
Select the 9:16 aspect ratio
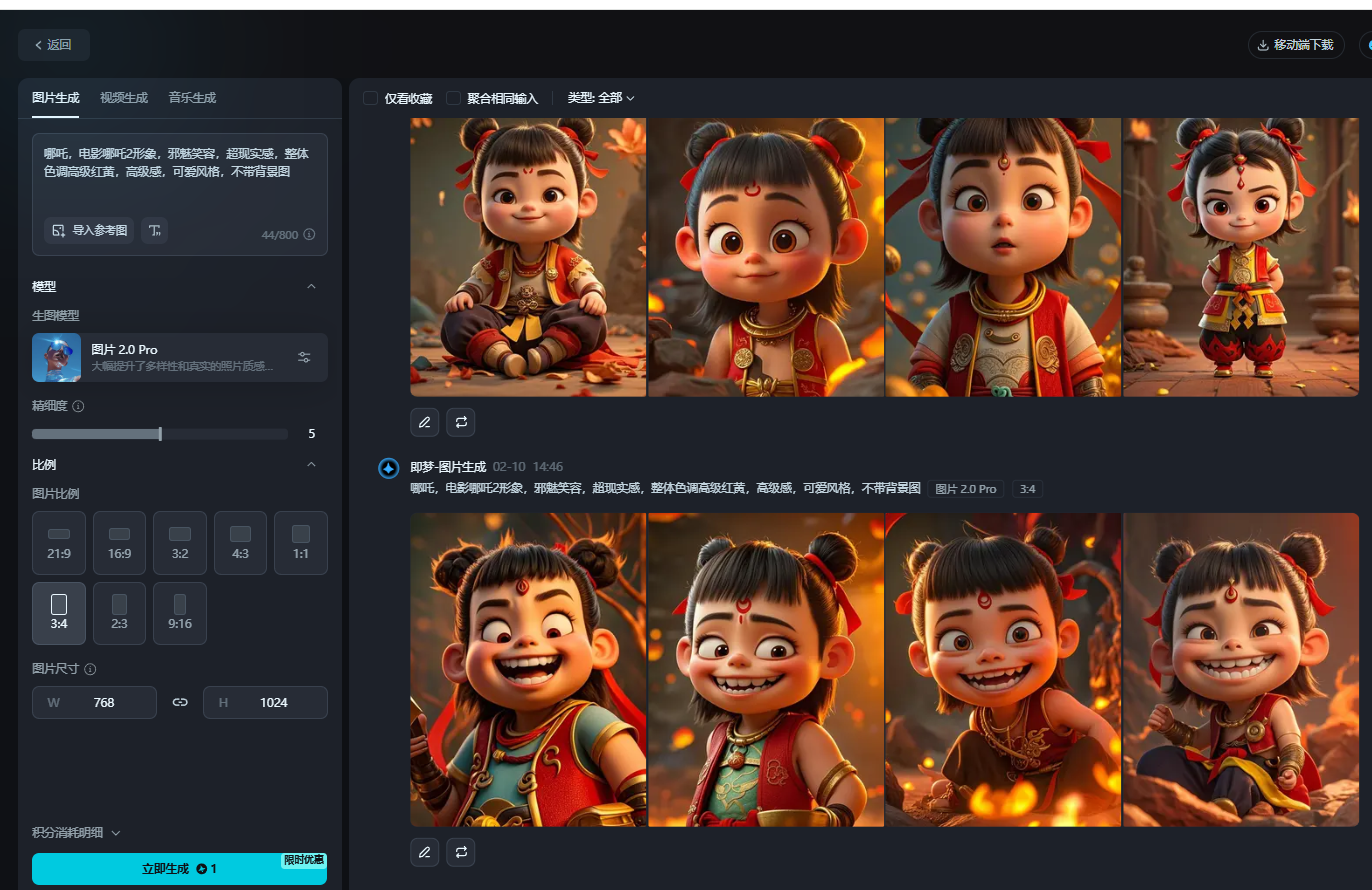click(180, 613)
